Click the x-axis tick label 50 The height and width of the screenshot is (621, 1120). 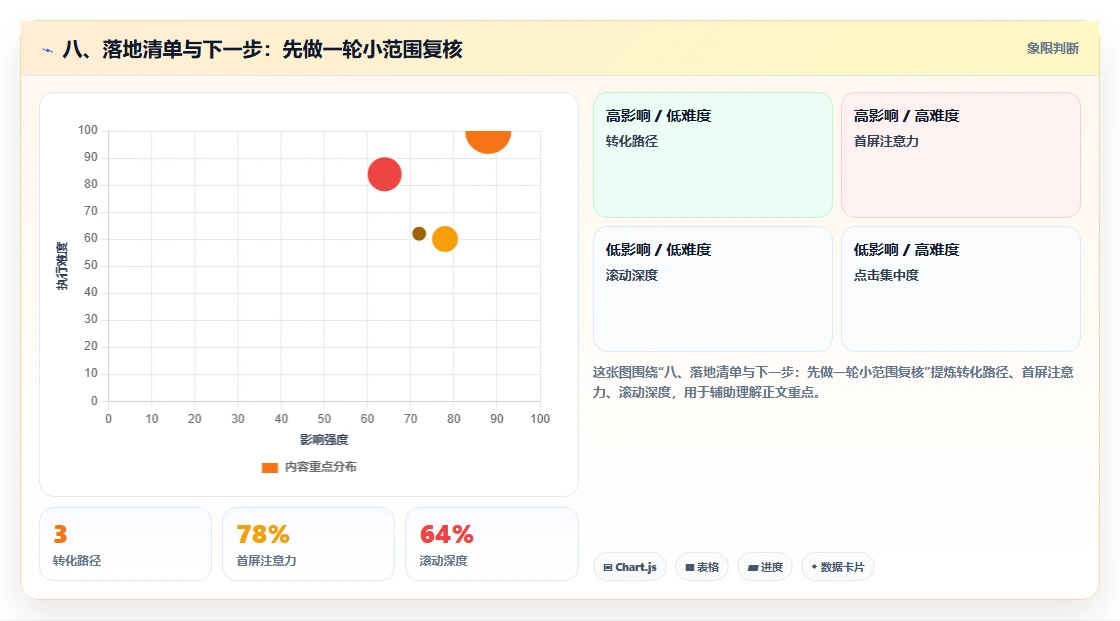pos(324,419)
